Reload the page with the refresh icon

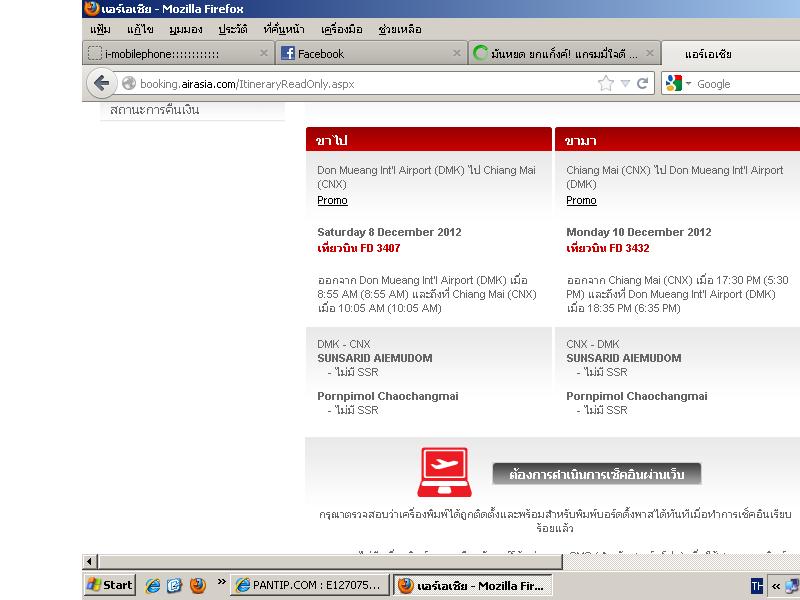(x=642, y=83)
